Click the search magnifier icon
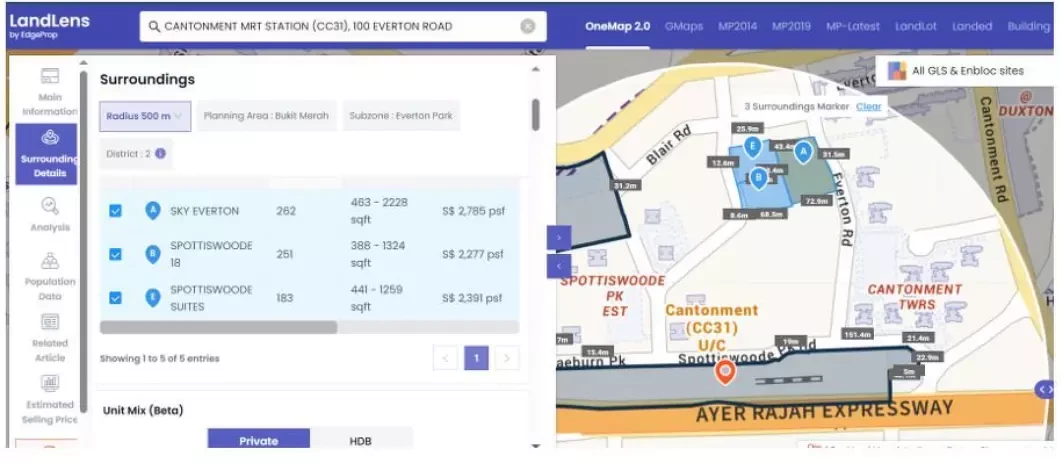1061x464 pixels. [154, 26]
